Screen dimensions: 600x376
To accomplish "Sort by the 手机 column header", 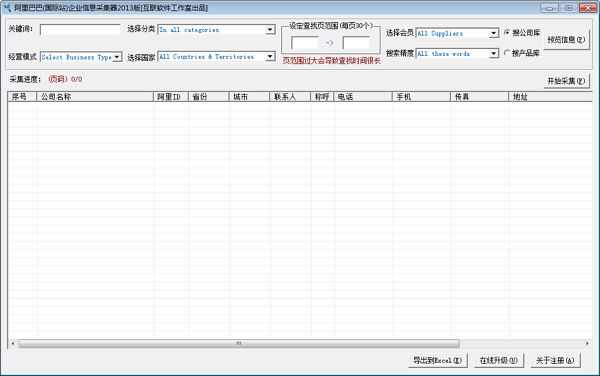I will tap(421, 97).
